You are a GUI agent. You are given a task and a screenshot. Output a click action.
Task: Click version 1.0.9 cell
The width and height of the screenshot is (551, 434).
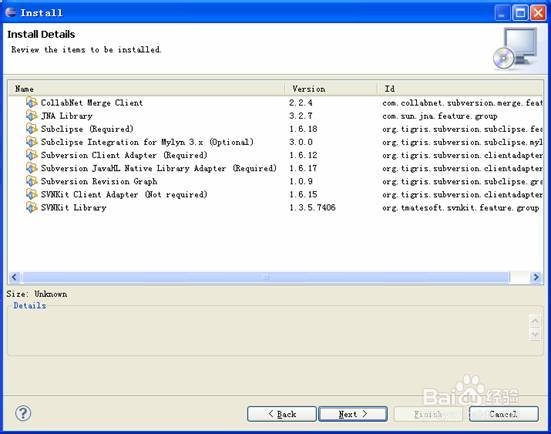pyautogui.click(x=301, y=181)
